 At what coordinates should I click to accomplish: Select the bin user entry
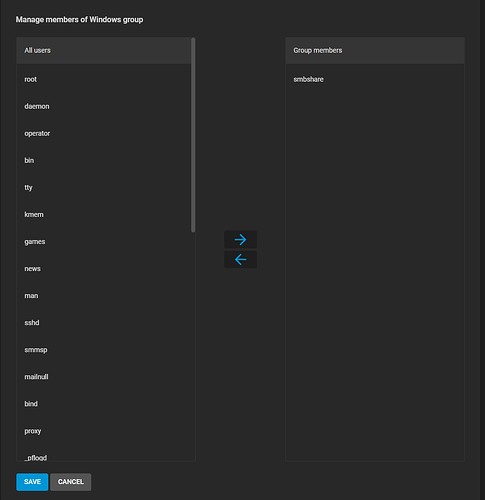[x=104, y=160]
